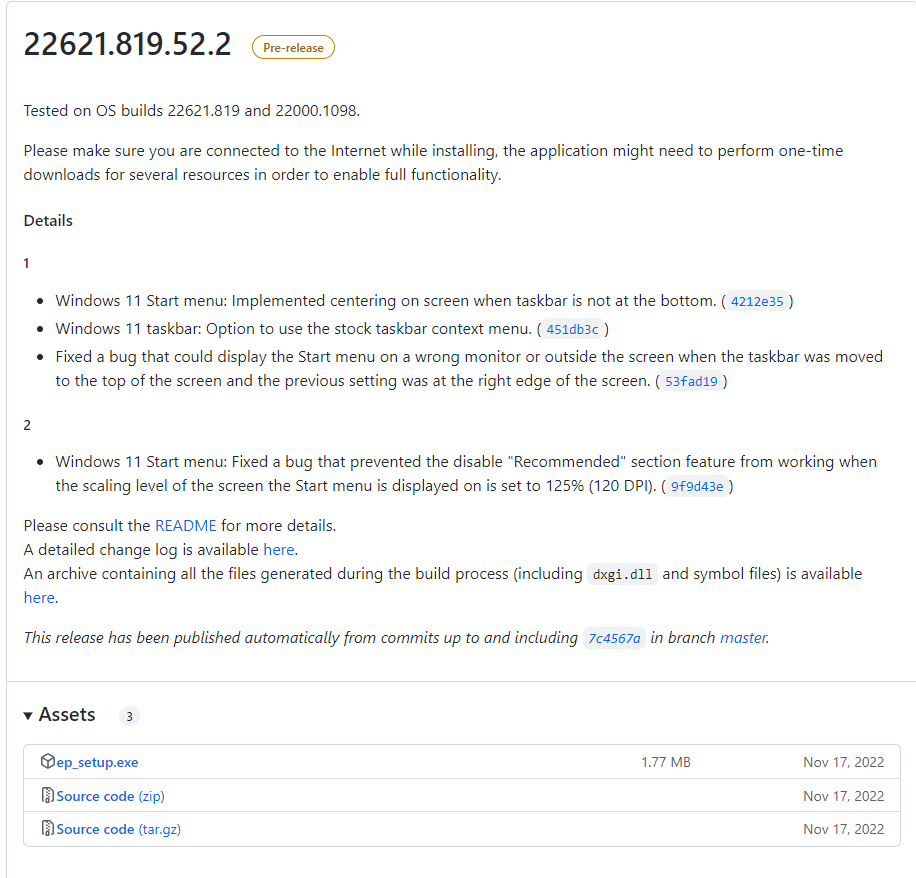Click the Nov 17, 2022 date for ep_setup.exe
Screen dimensions: 916x878
pos(843,762)
